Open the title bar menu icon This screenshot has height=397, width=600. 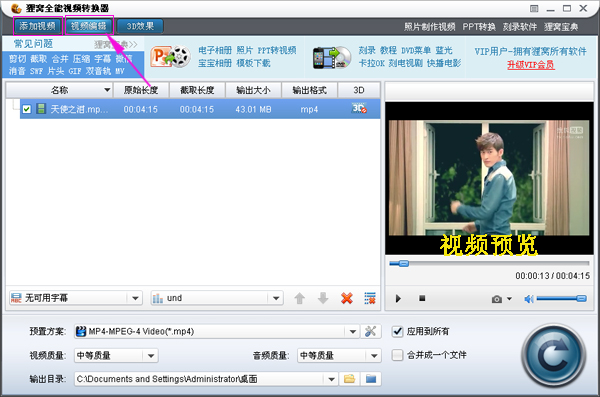click(534, 8)
